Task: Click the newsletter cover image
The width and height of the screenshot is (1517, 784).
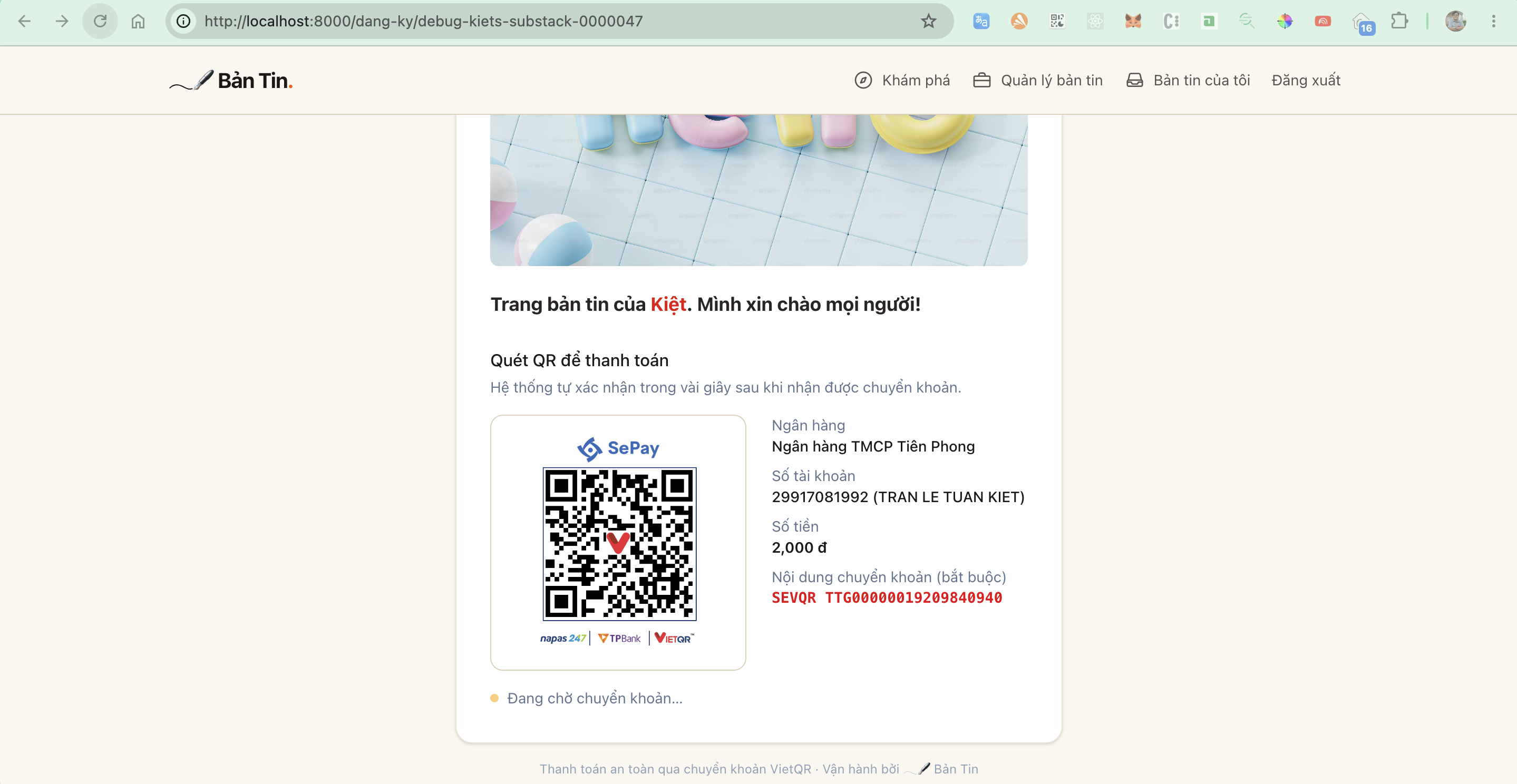Action: click(758, 190)
